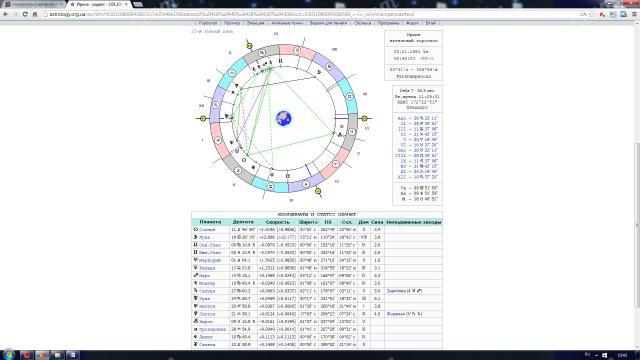This screenshot has width=640, height=360.
Task: Click the Chiron symbol icon in table
Action: pos(195,322)
